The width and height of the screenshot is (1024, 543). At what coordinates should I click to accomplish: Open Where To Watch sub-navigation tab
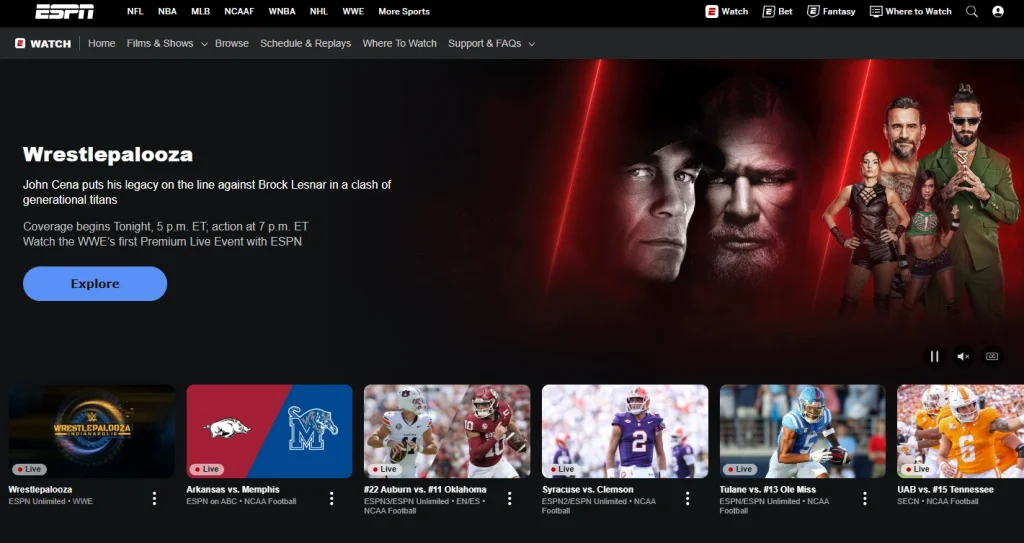(x=400, y=43)
